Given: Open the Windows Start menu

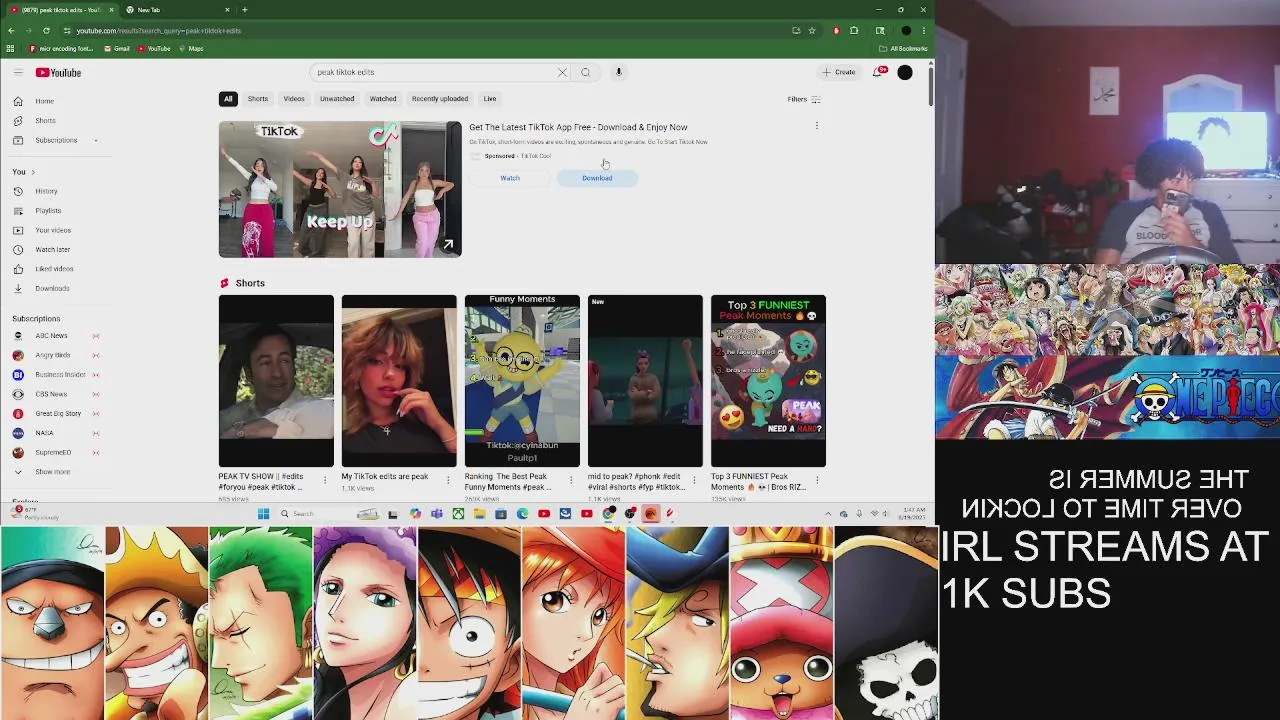Looking at the screenshot, I should pyautogui.click(x=263, y=514).
